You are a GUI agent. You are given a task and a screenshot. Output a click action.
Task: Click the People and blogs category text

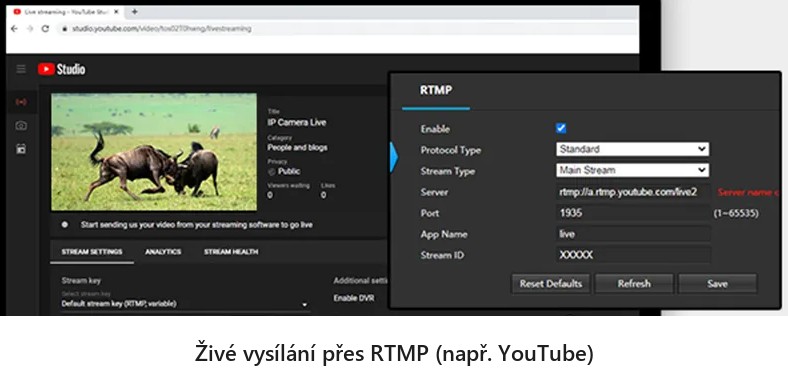pos(297,148)
